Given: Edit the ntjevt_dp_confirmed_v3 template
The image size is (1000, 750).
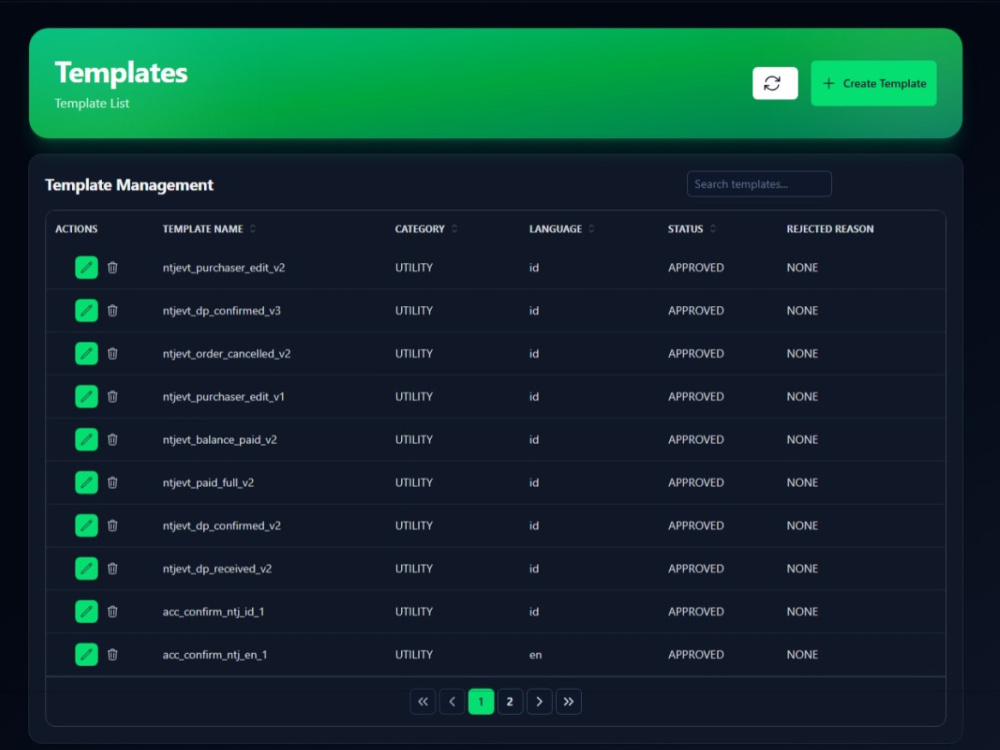Looking at the screenshot, I should coord(87,311).
